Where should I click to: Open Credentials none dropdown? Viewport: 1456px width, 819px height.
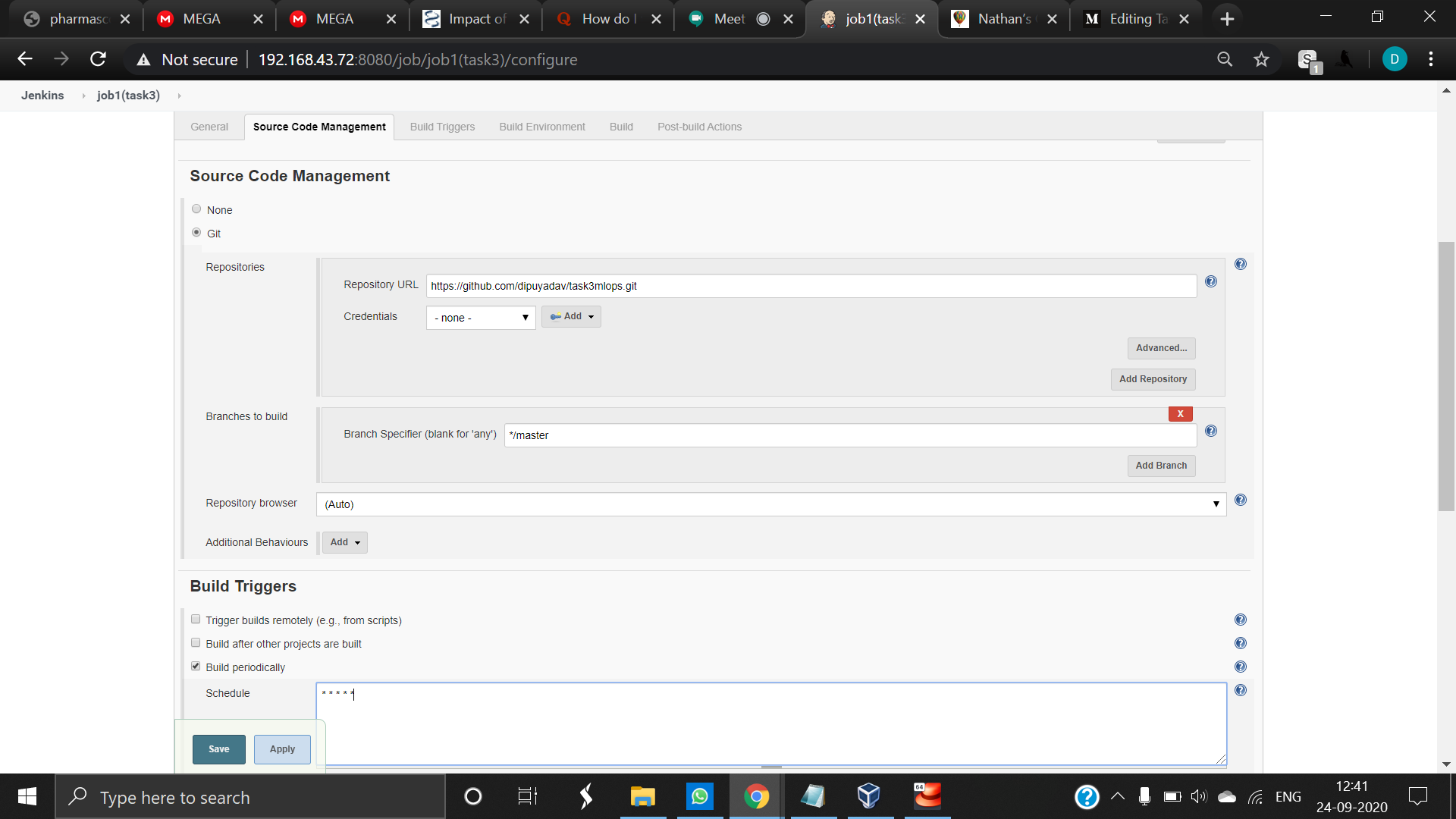pos(480,318)
